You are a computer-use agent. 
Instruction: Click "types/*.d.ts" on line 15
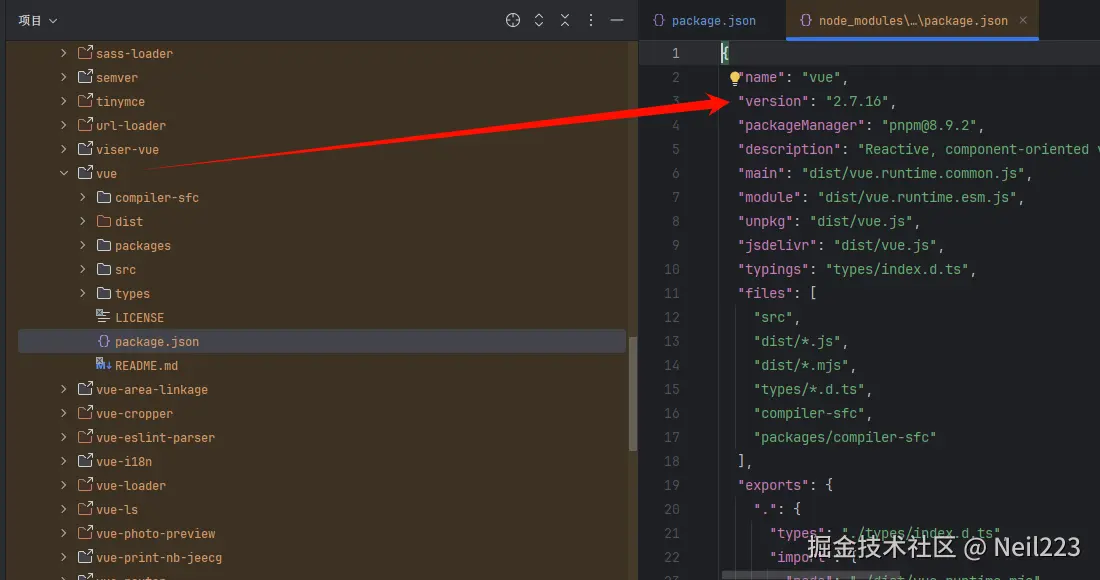coord(809,389)
